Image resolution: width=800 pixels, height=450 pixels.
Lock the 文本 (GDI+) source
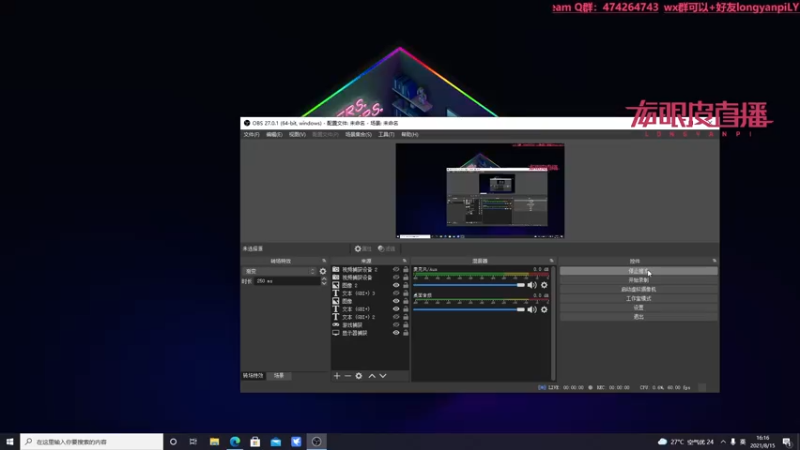point(406,309)
